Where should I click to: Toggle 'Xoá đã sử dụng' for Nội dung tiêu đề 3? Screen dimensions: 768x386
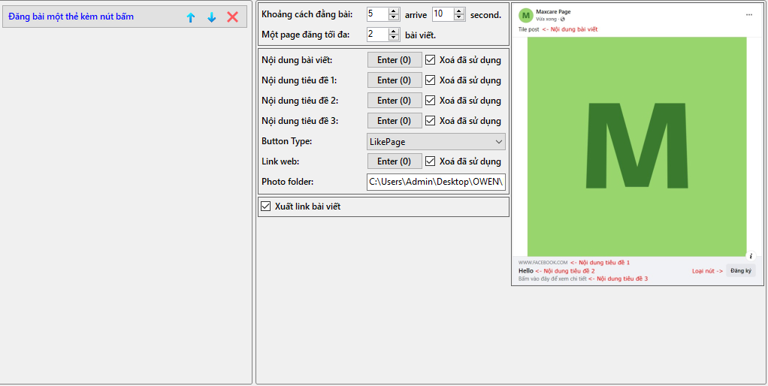(x=430, y=121)
